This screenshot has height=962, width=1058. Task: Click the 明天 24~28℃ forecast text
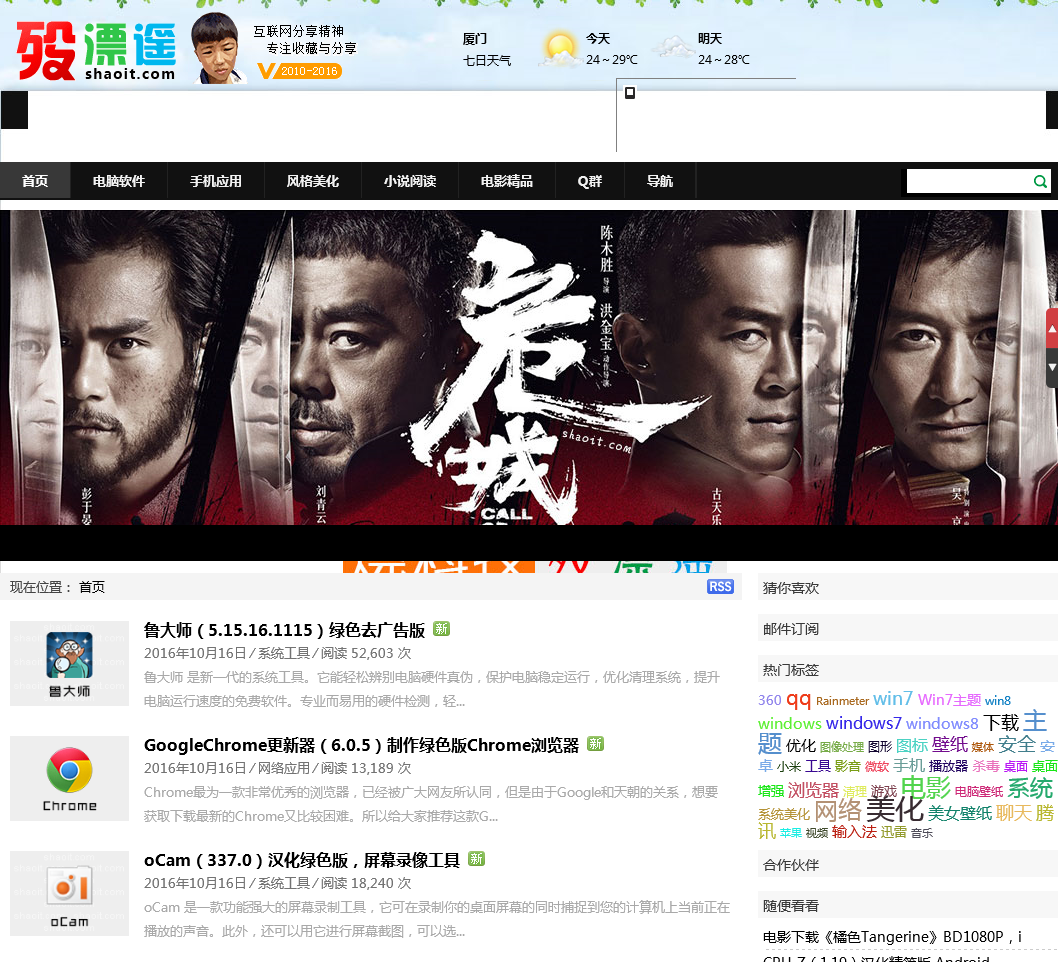[x=723, y=49]
